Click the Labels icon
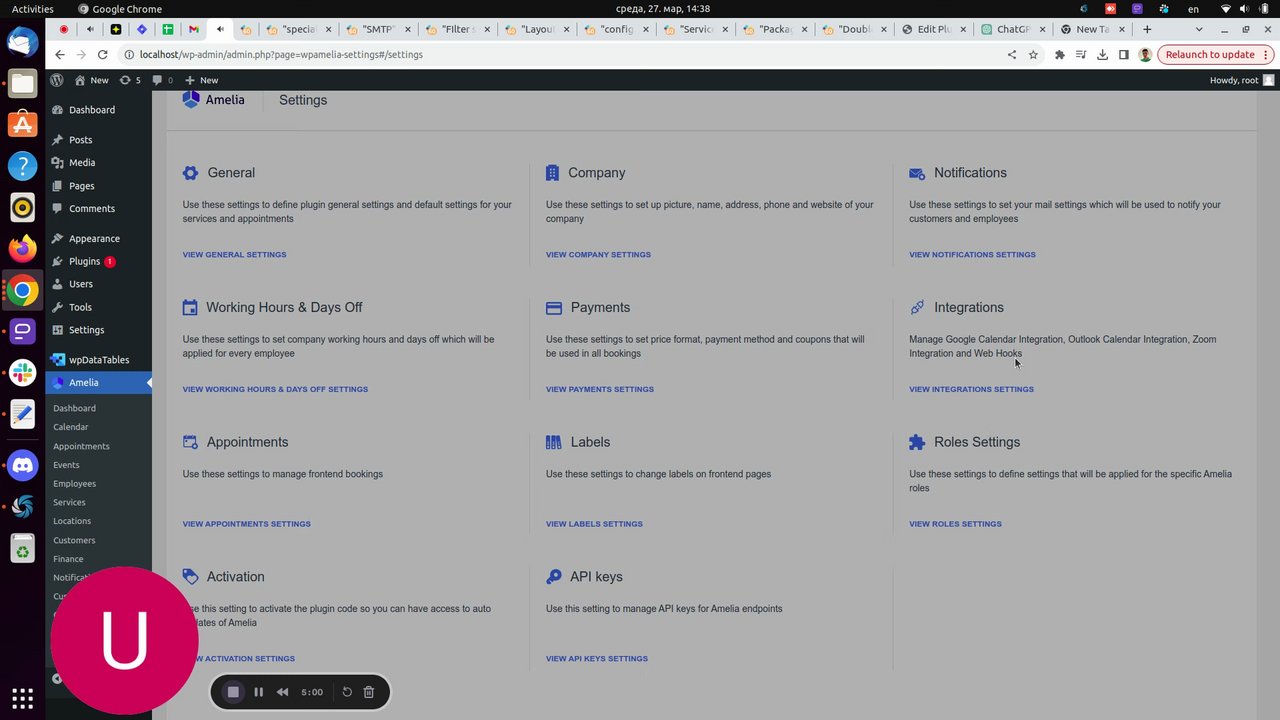Image resolution: width=1280 pixels, height=720 pixels. [554, 442]
